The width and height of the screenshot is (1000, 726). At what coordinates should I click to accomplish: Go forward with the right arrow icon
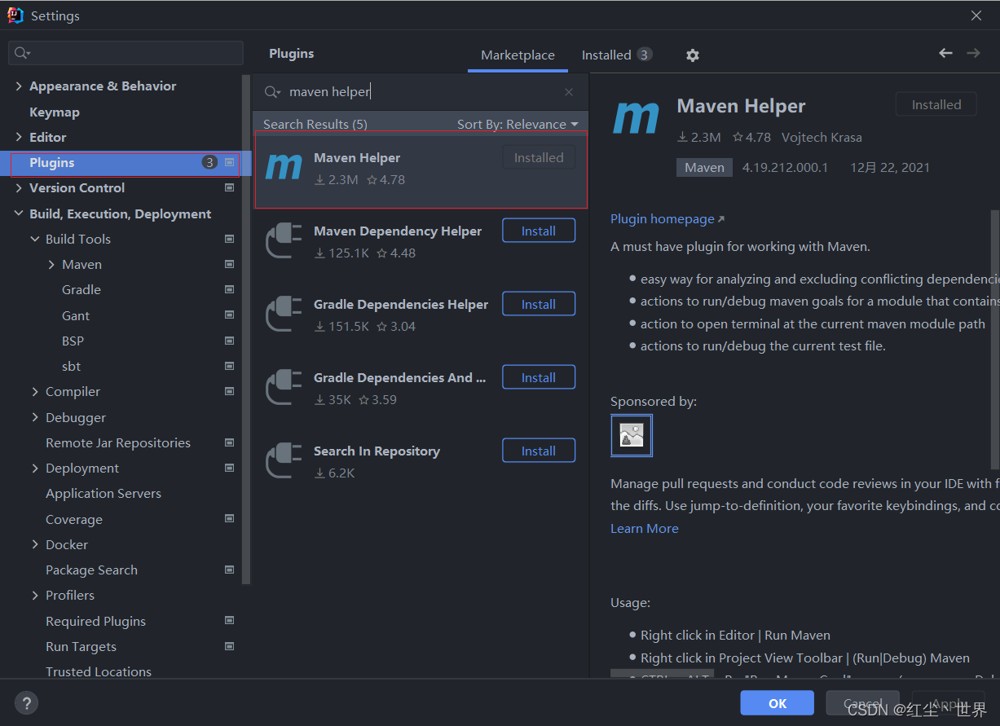973,53
